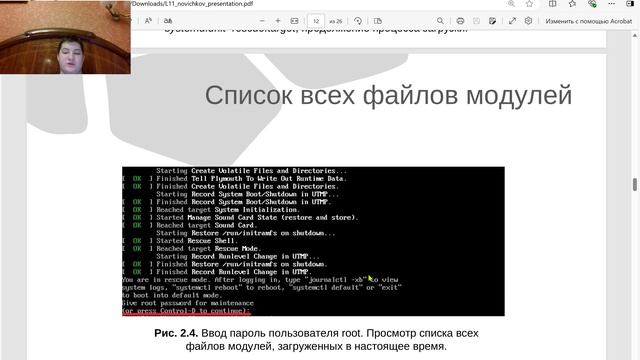Open PDF viewer settings gear
The image size is (640, 360).
(528, 21)
